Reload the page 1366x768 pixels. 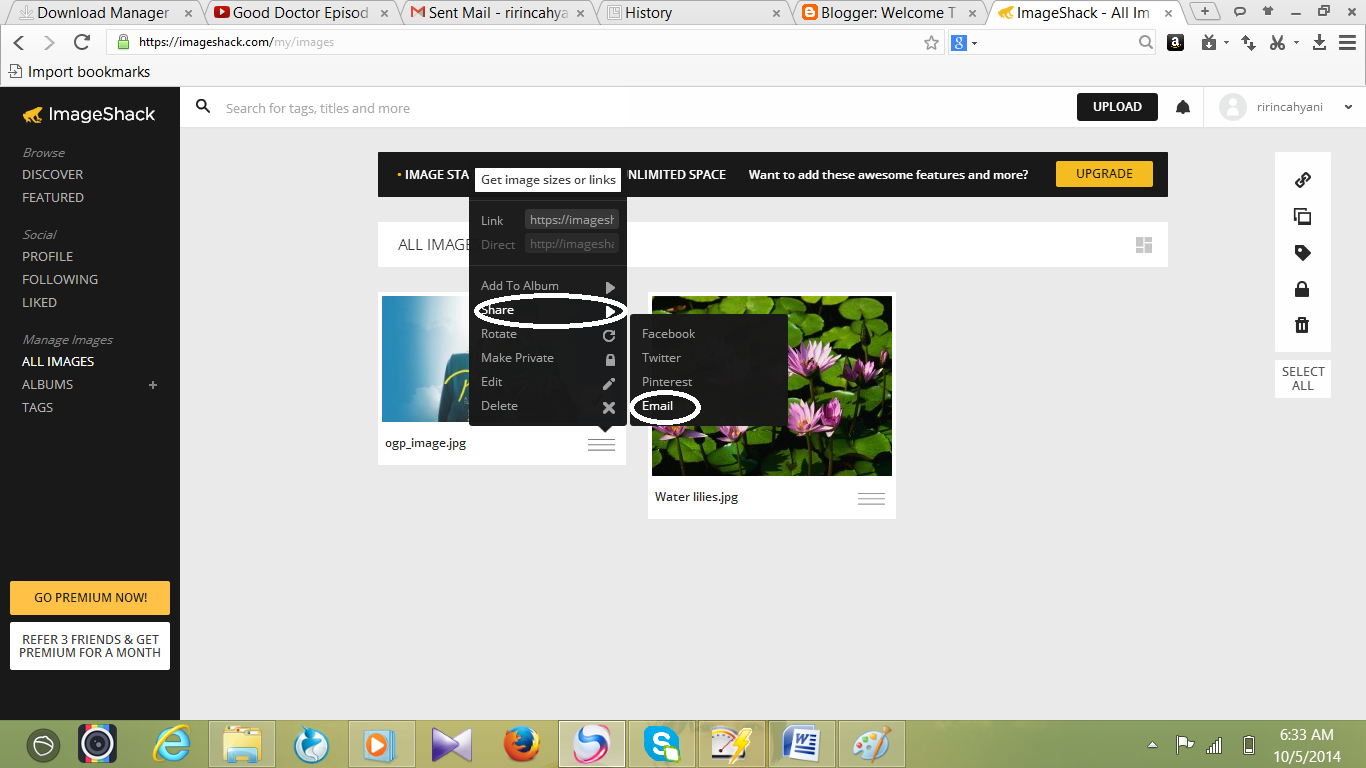click(82, 42)
